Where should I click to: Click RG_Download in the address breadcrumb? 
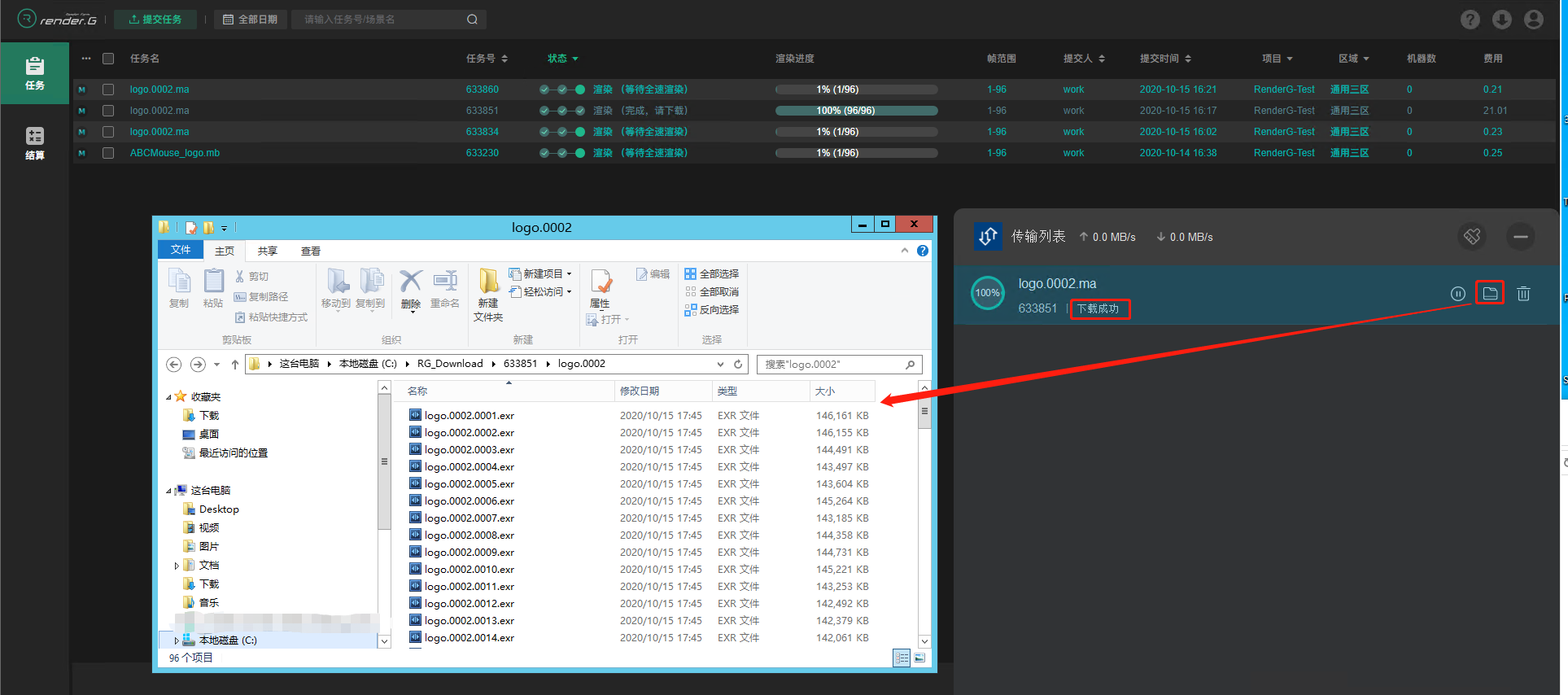click(x=450, y=364)
